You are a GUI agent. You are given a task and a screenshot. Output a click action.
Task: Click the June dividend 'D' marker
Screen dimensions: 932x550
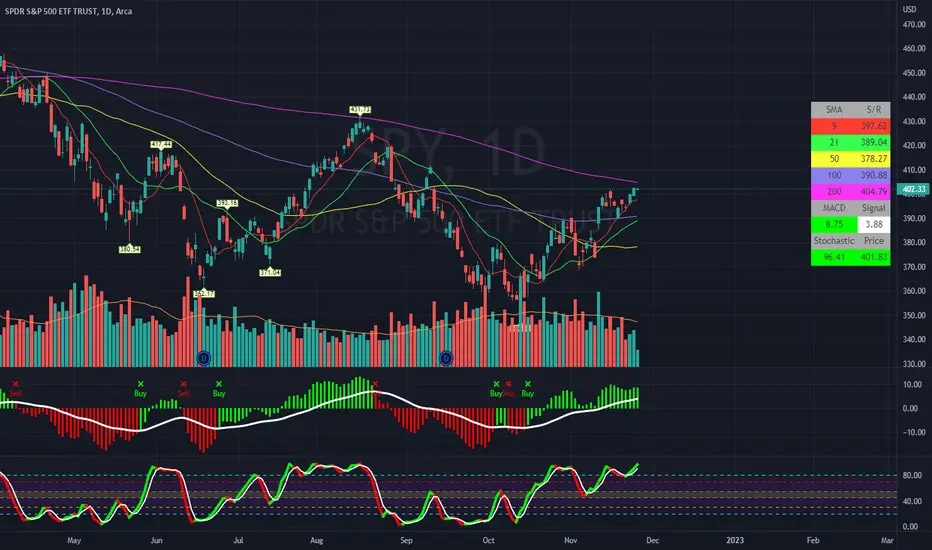point(204,358)
